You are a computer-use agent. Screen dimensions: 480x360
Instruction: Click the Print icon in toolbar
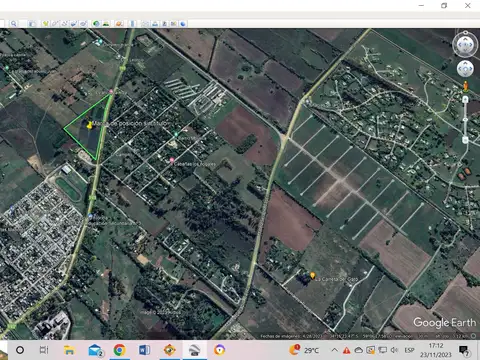coord(155,24)
